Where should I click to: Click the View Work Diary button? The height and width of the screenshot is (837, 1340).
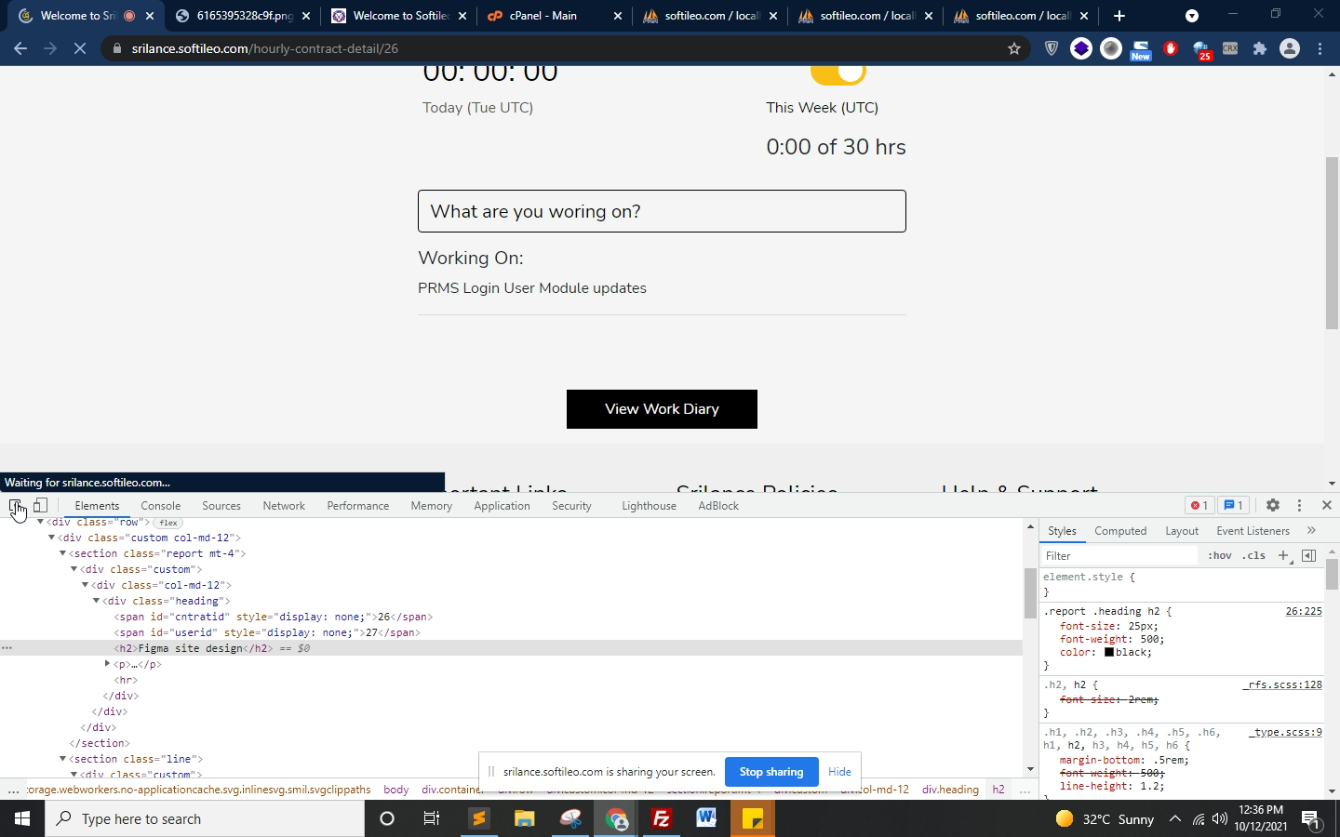coord(661,409)
